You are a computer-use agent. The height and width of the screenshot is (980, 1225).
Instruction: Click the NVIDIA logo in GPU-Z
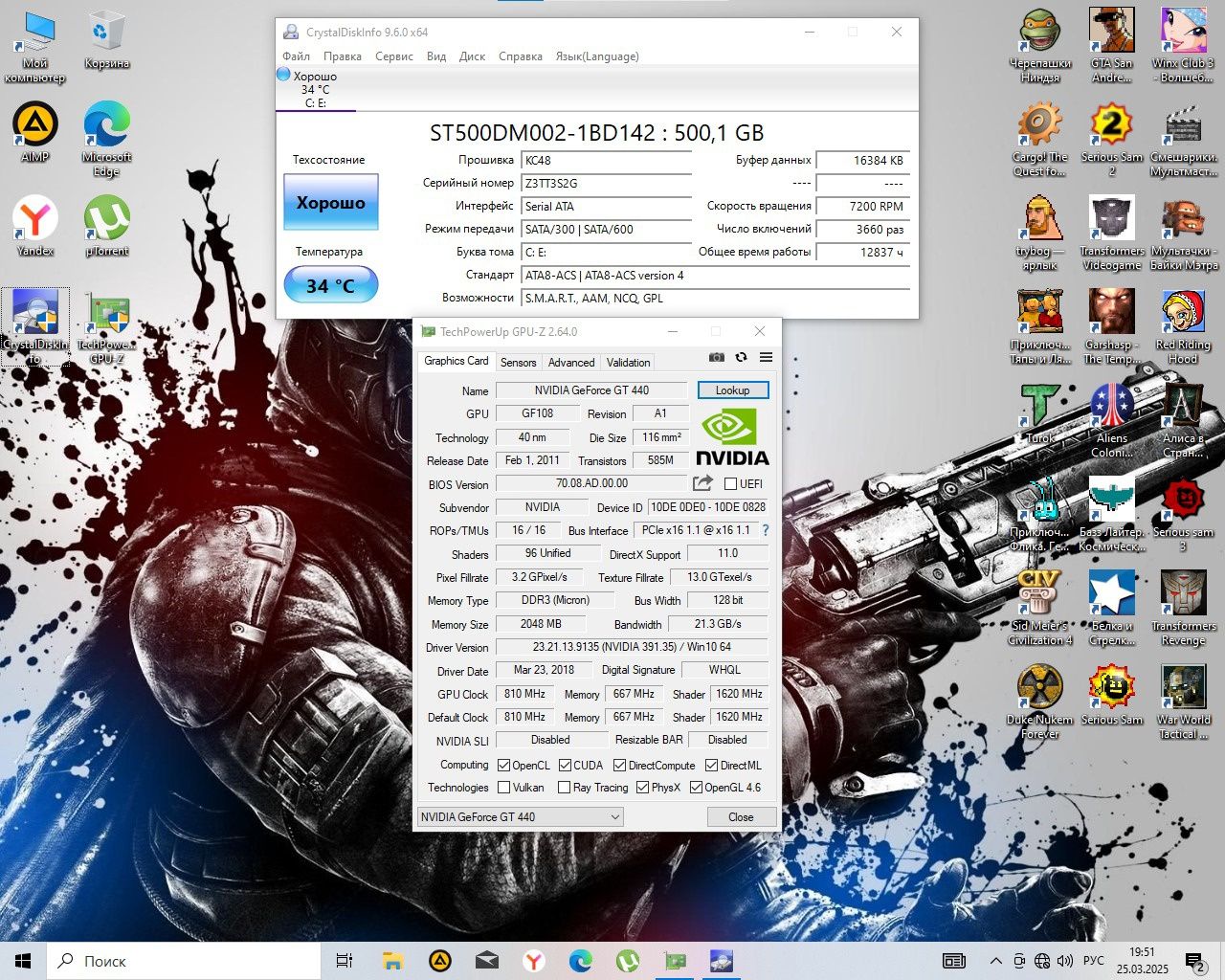(732, 437)
